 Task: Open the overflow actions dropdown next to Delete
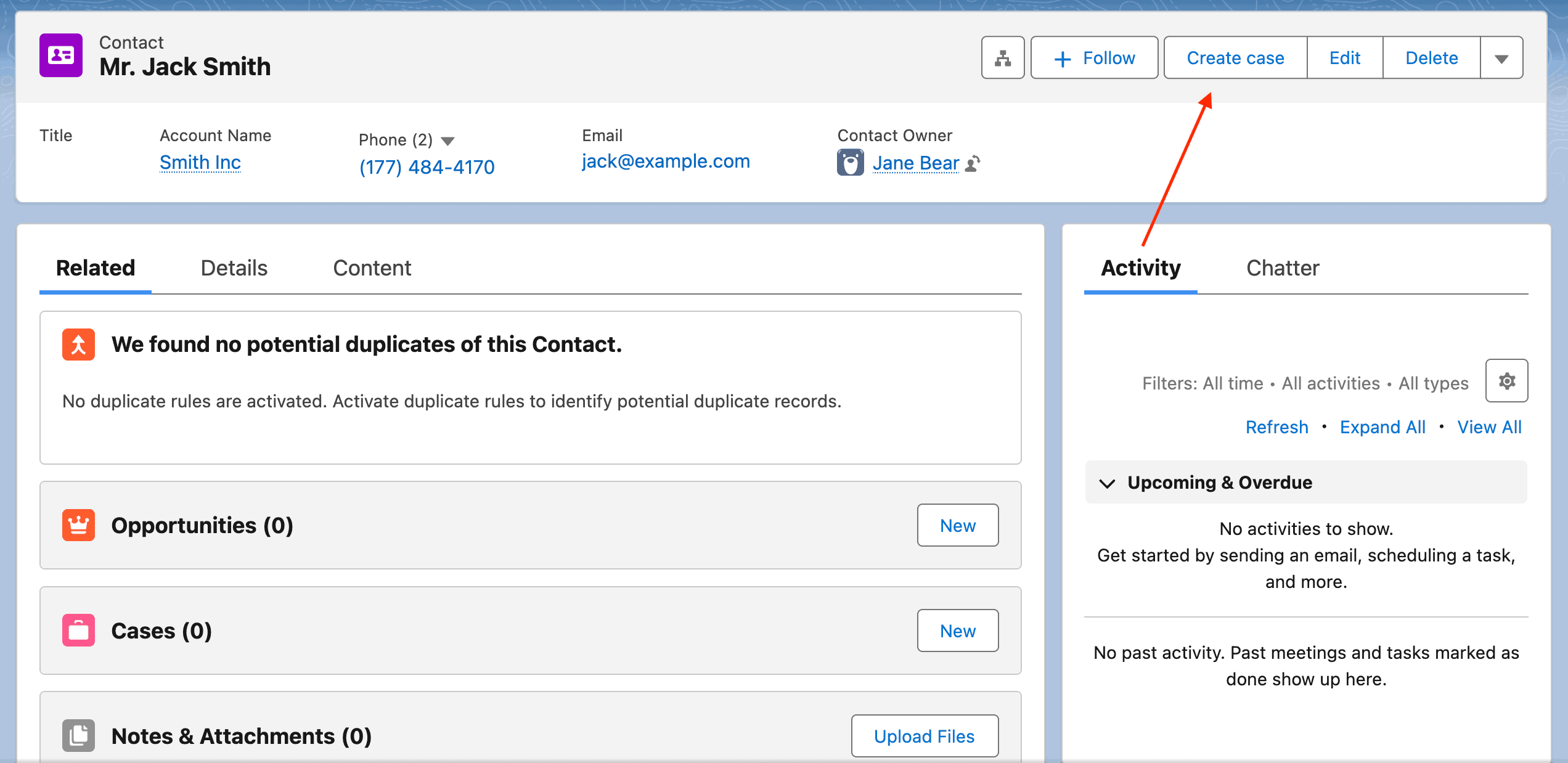pos(1501,57)
